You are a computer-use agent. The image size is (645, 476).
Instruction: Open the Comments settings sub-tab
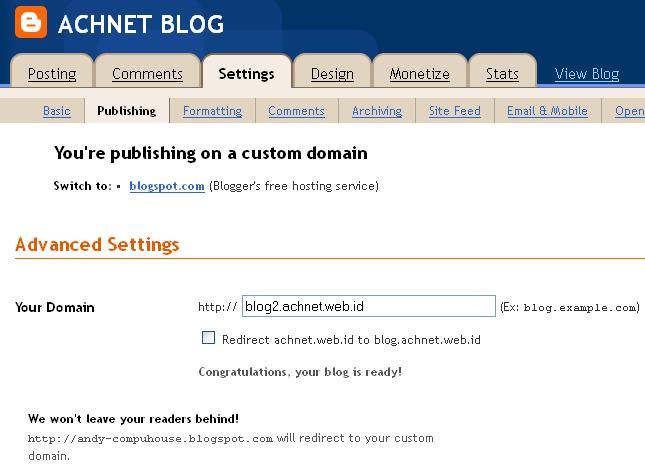[x=296, y=111]
